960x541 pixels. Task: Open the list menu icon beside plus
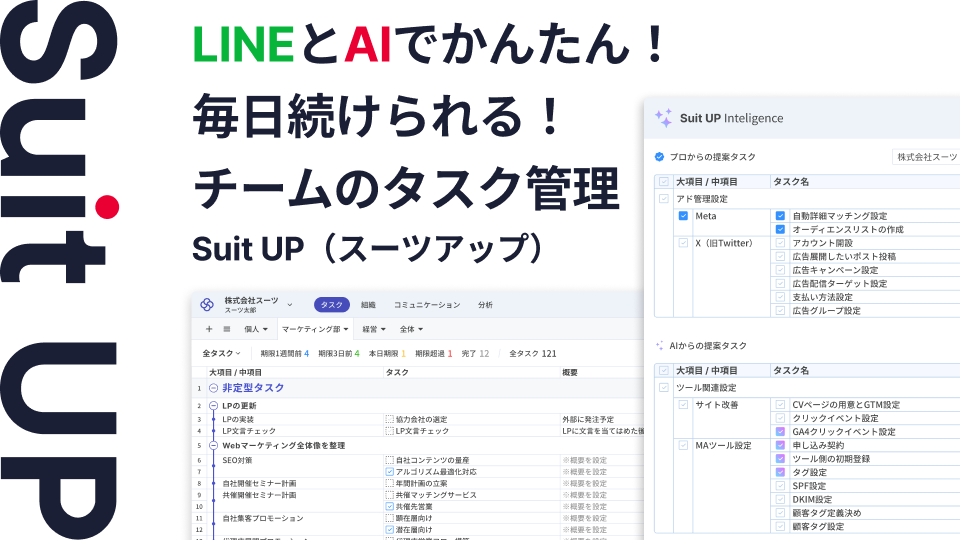(227, 329)
